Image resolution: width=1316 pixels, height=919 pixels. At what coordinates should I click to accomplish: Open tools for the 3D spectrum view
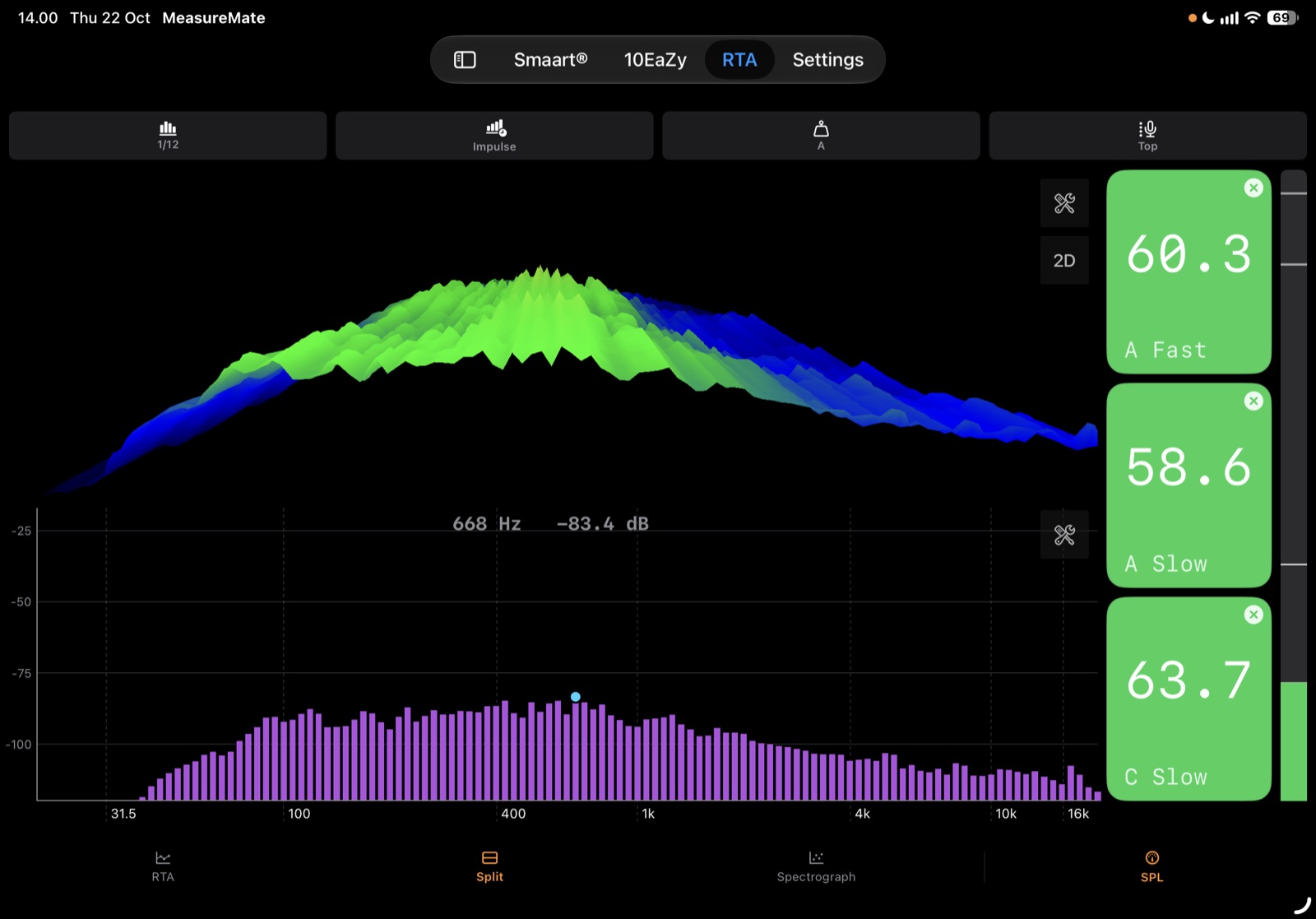click(1064, 203)
